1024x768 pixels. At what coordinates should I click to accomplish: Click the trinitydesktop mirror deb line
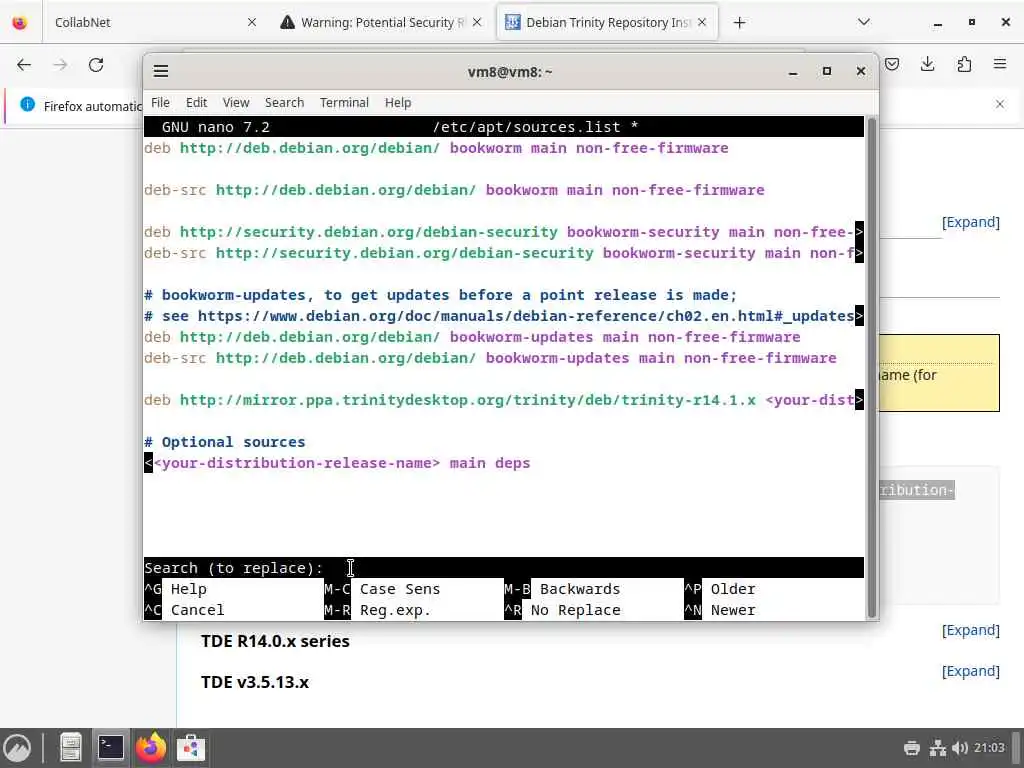pyautogui.click(x=504, y=400)
